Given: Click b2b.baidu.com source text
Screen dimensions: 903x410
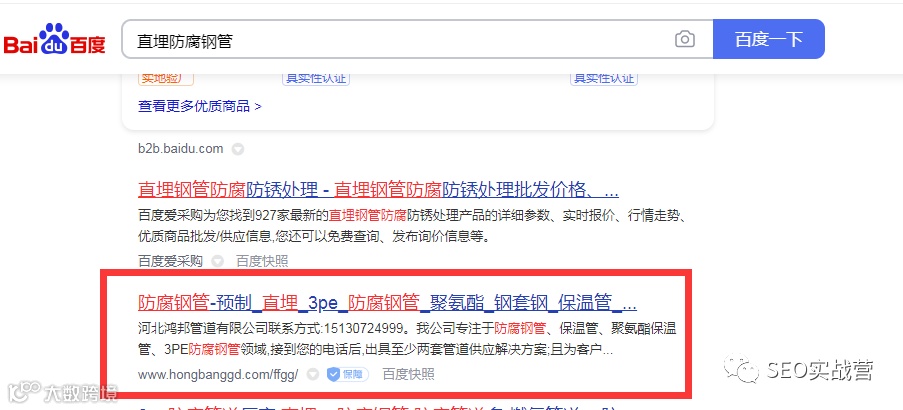Looking at the screenshot, I should [180, 149].
